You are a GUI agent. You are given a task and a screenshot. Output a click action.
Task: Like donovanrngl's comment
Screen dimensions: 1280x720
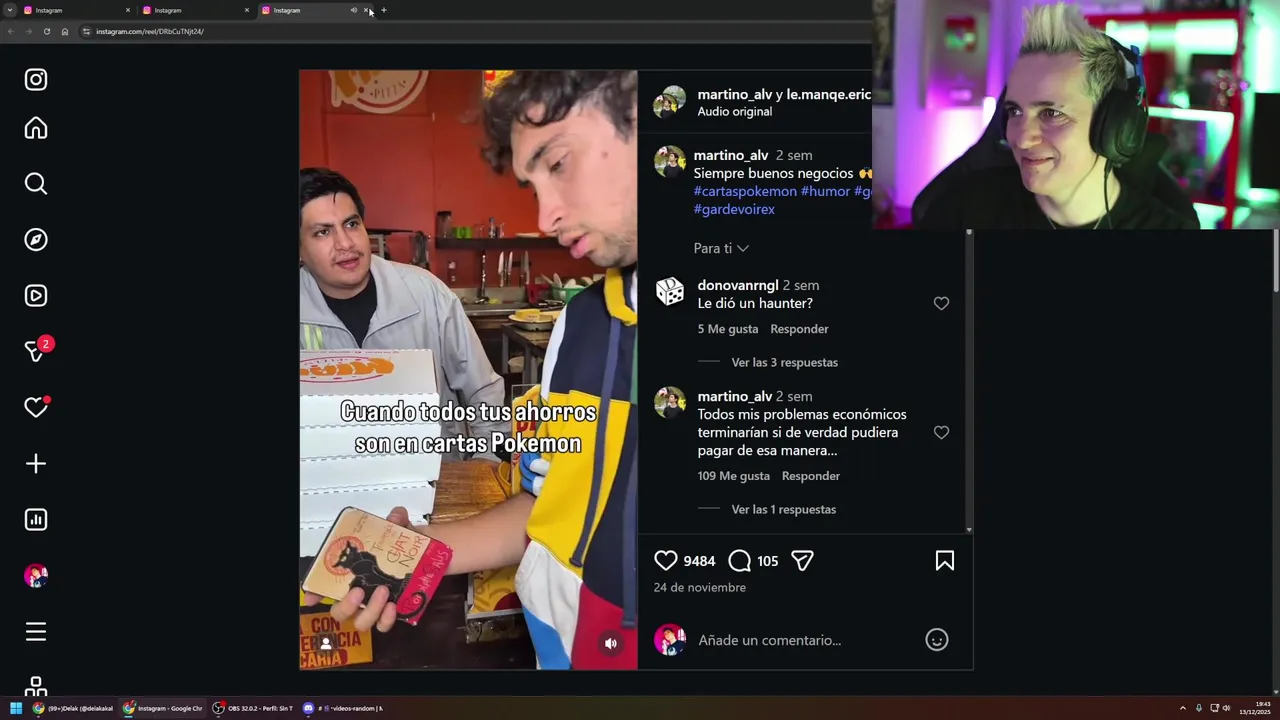pyautogui.click(x=941, y=303)
